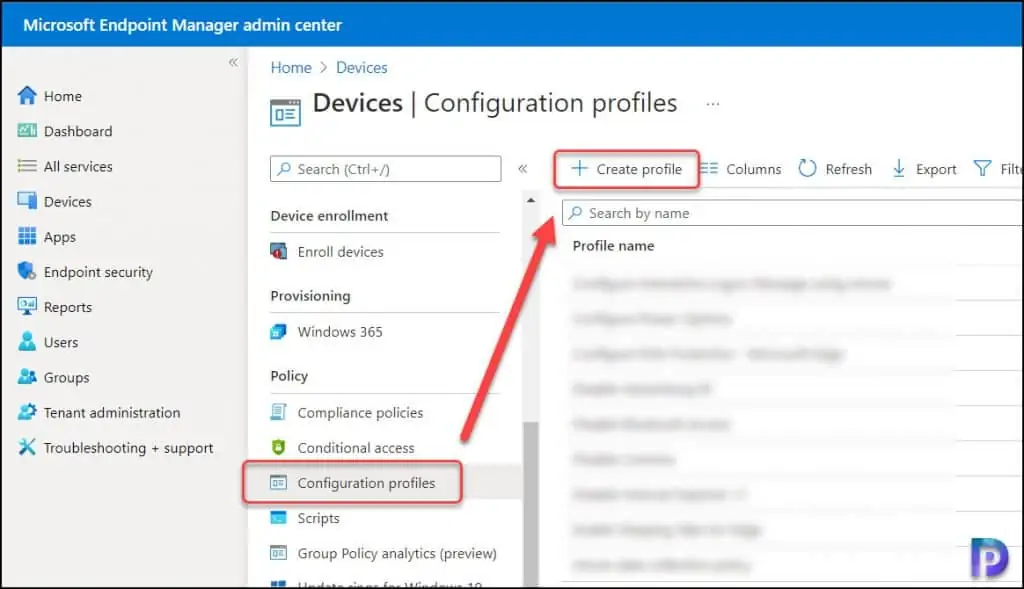Click Home breadcrumb link
1024x589 pixels.
pos(291,68)
